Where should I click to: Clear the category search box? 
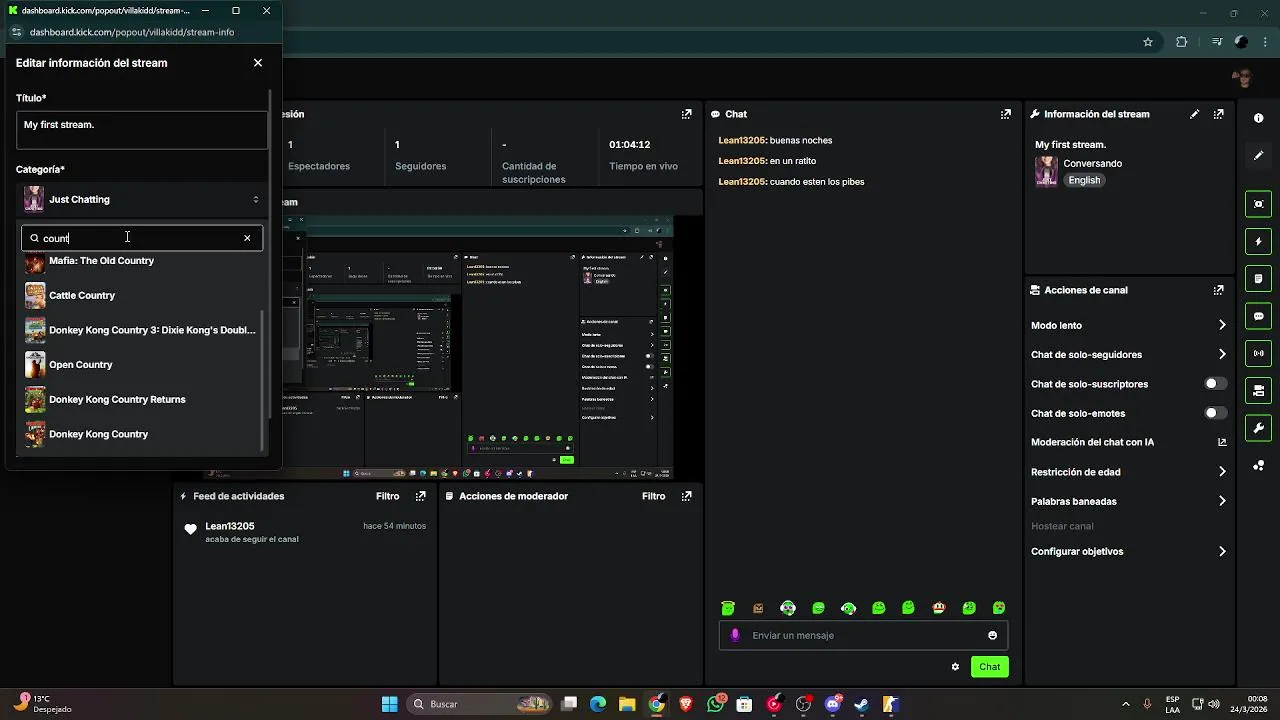[x=247, y=238]
